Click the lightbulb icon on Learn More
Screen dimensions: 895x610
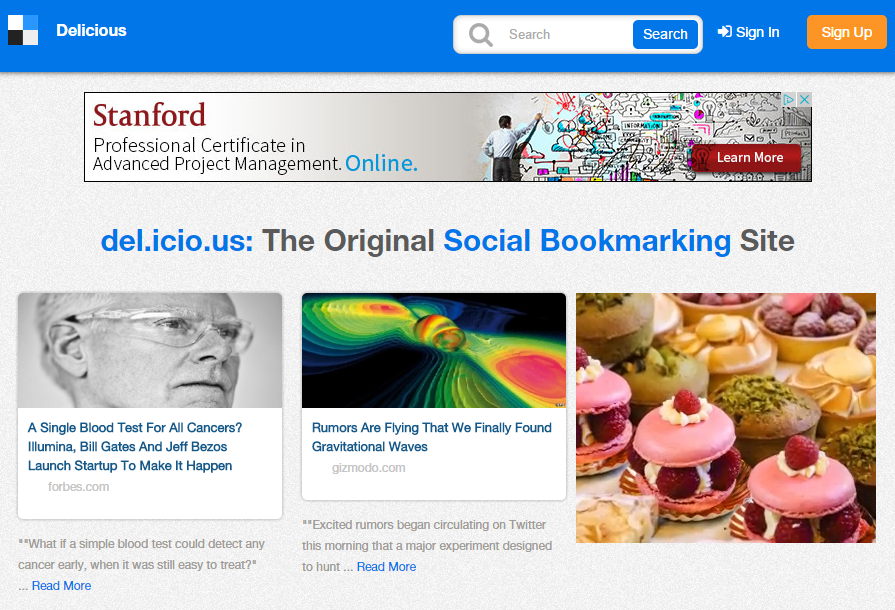coord(702,157)
